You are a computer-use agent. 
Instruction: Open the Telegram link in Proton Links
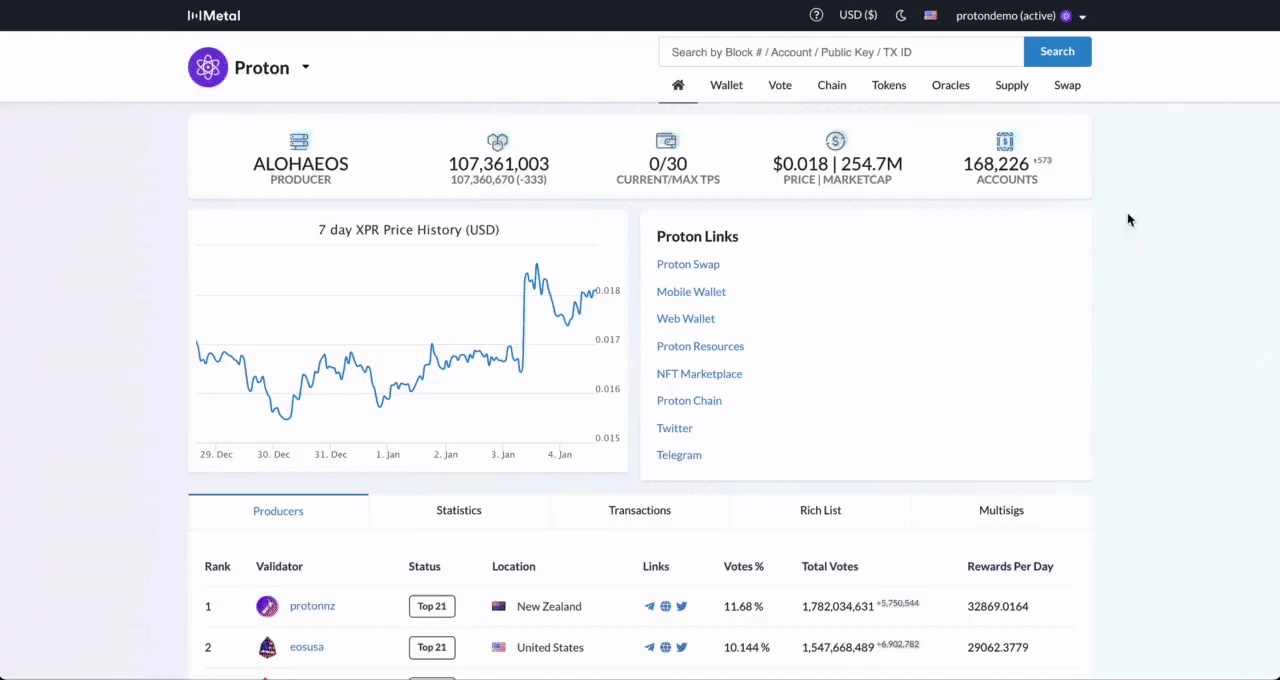679,455
